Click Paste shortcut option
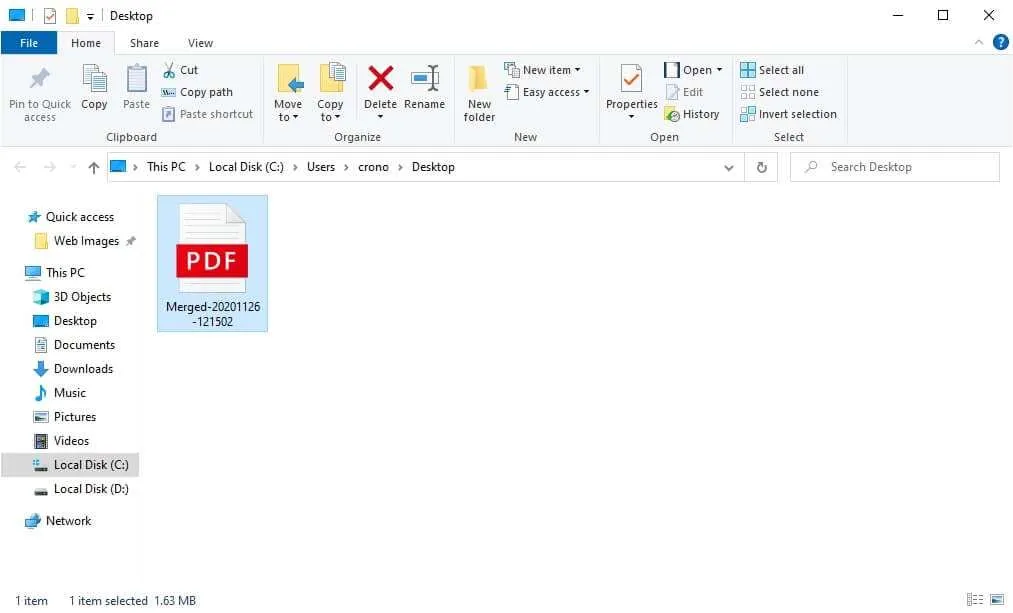 (x=207, y=114)
